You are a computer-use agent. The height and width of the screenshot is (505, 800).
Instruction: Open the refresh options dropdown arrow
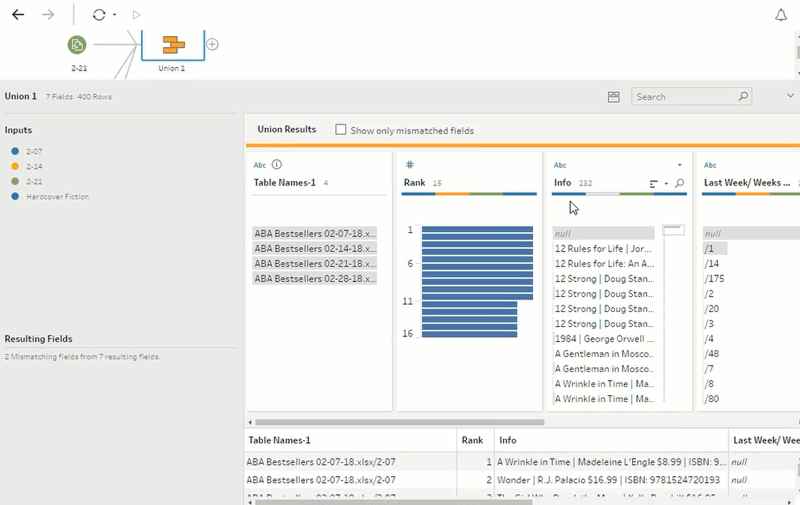(x=114, y=15)
